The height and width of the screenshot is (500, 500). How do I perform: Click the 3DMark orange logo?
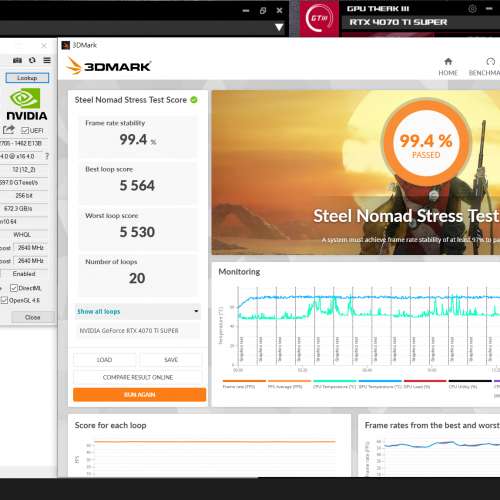(x=109, y=66)
